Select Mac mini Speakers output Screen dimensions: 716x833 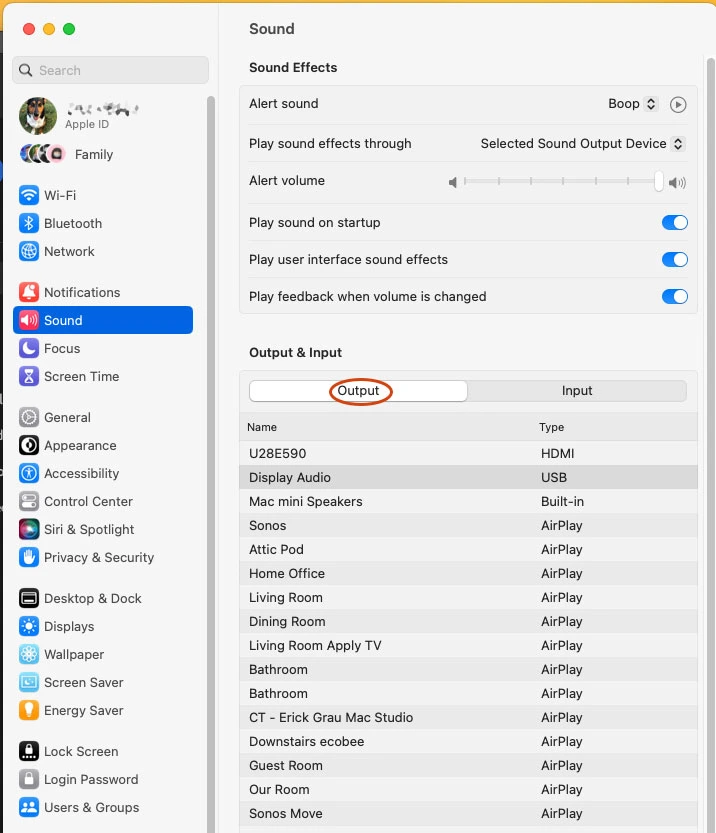(x=468, y=502)
